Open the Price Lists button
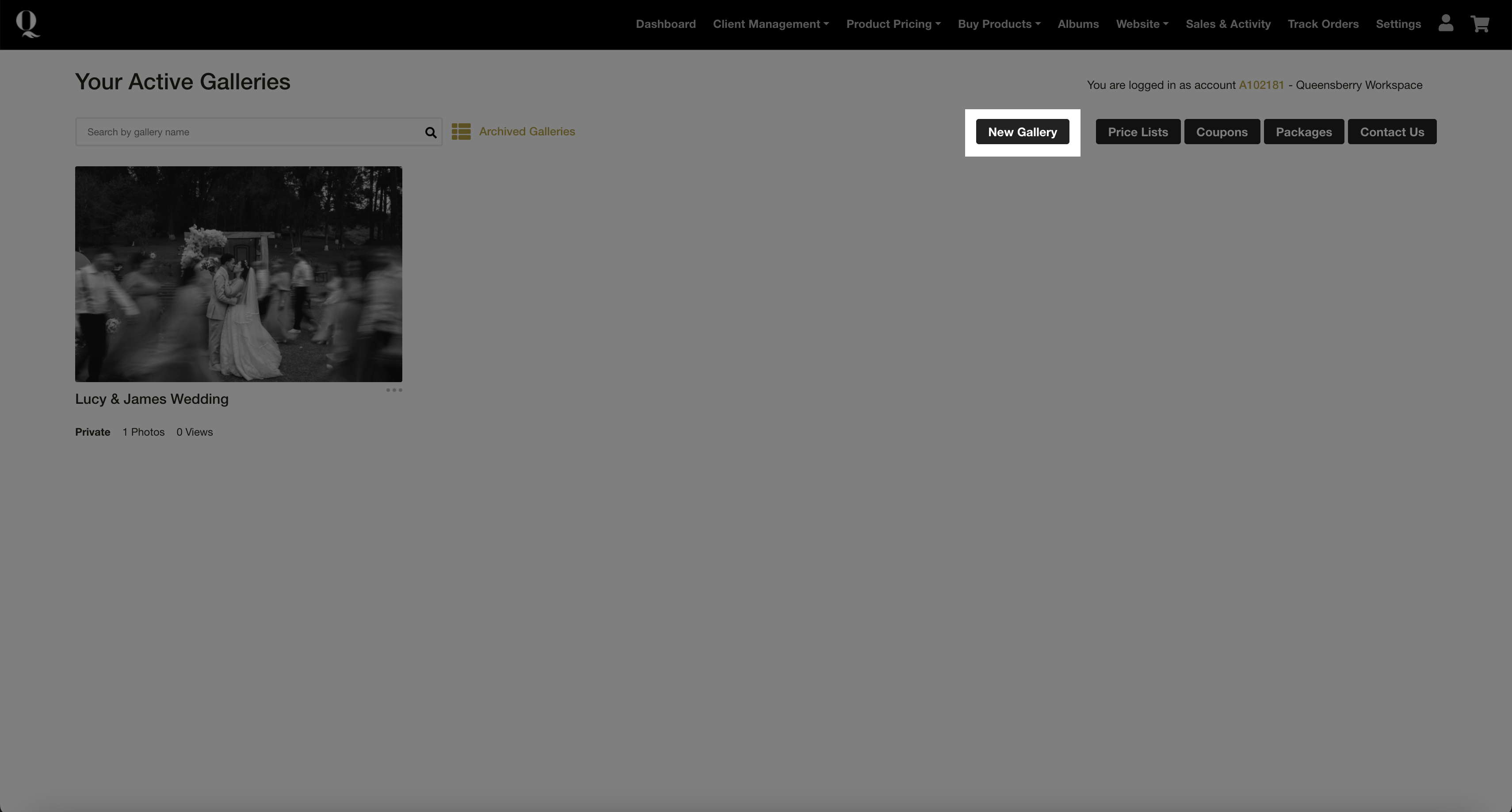 (1138, 131)
